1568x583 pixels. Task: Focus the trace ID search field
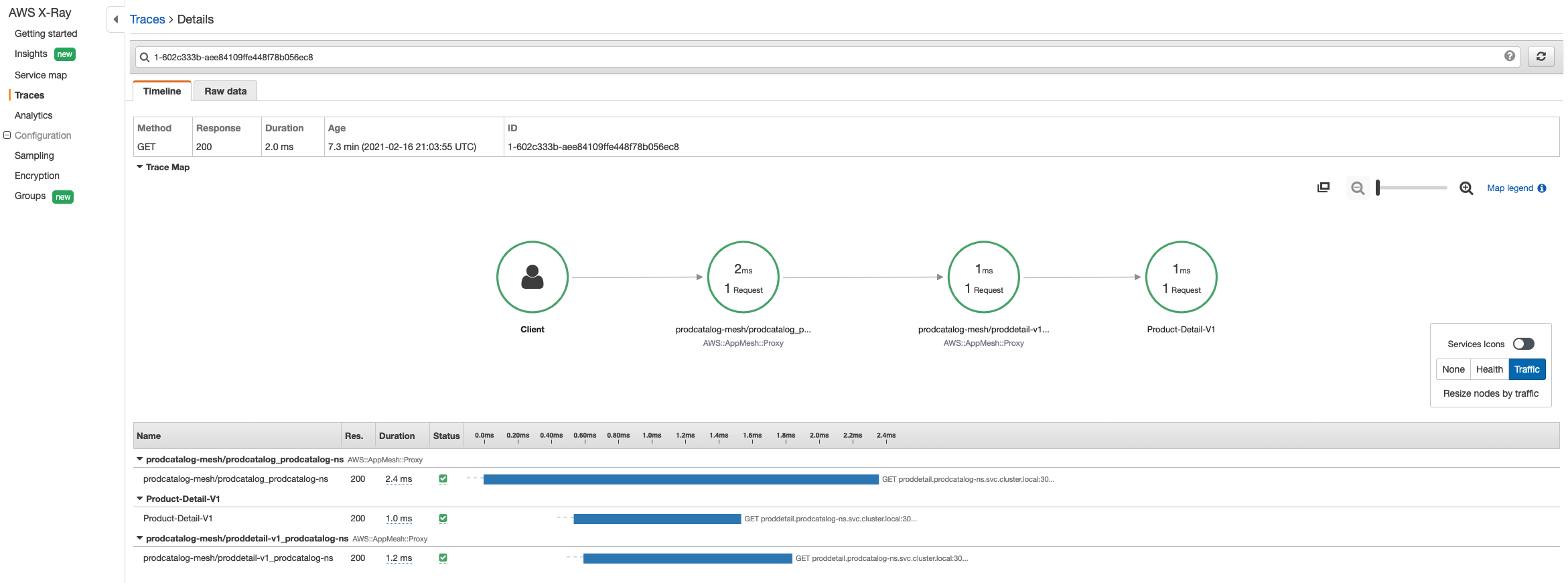827,57
